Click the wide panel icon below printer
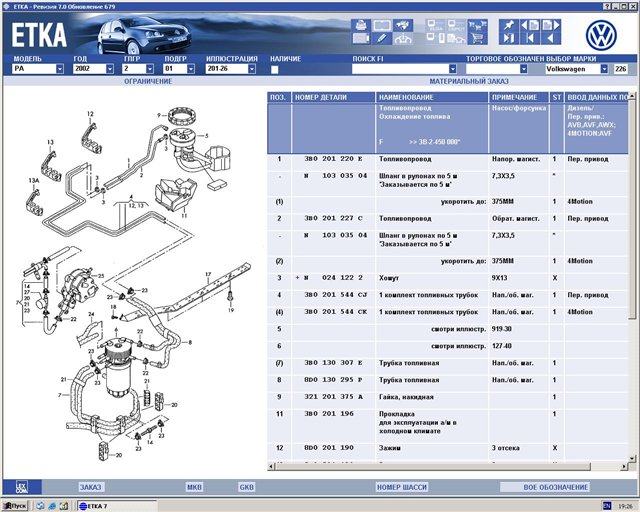Viewport: 640px width, 512px height. (361, 39)
